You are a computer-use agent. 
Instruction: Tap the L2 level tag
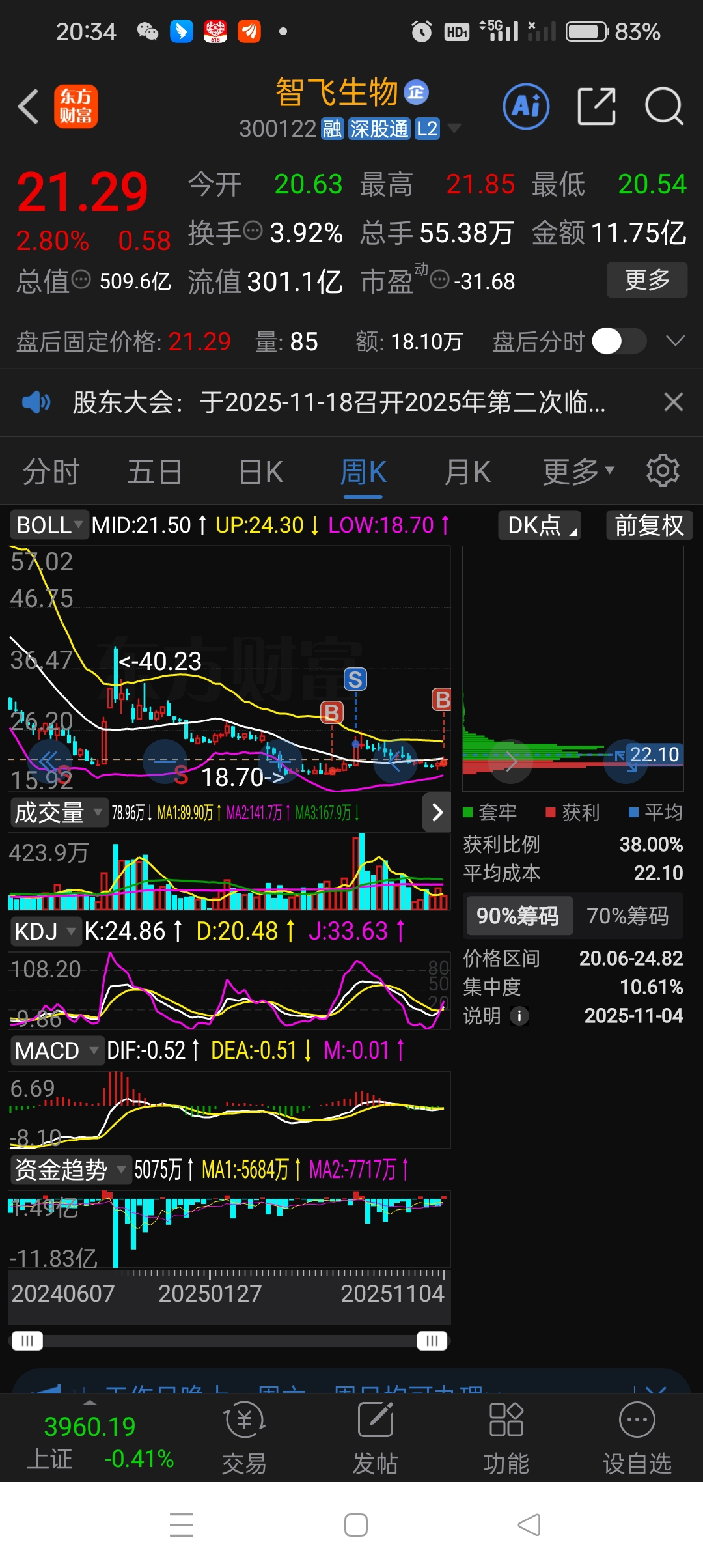click(x=427, y=129)
